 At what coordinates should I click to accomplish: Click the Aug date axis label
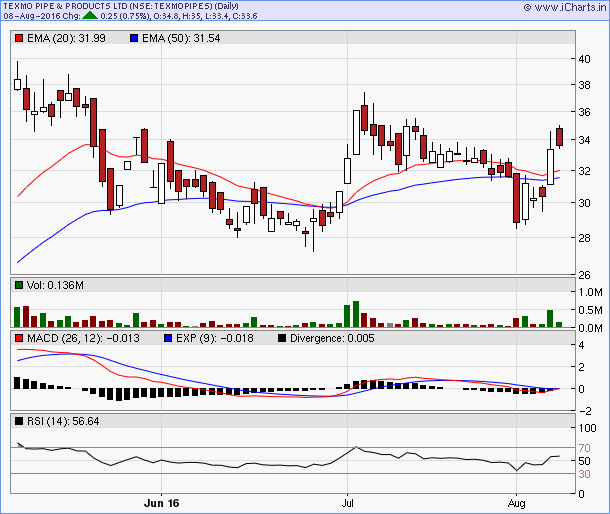coord(516,503)
